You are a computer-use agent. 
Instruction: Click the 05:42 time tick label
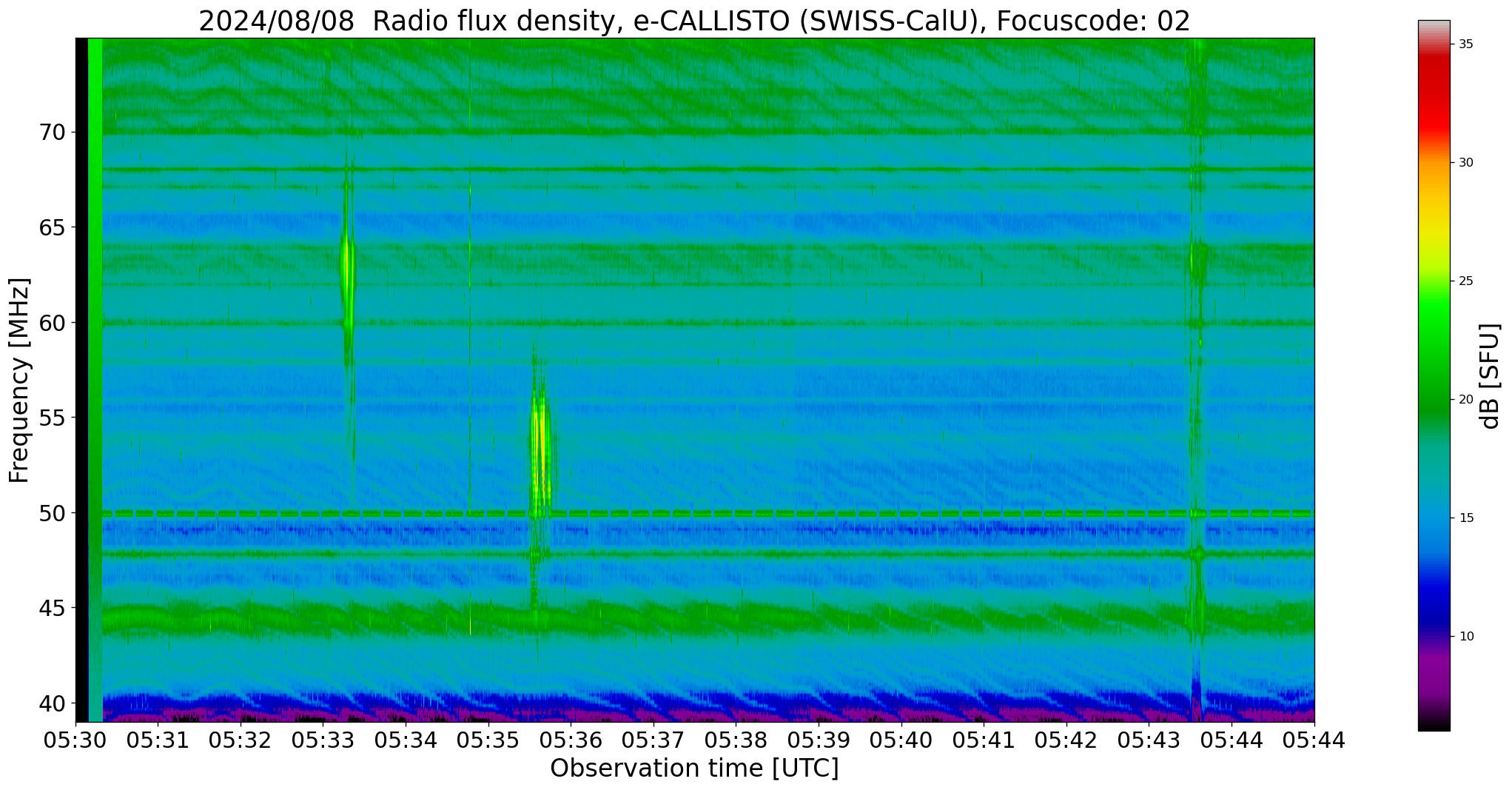(x=1066, y=739)
